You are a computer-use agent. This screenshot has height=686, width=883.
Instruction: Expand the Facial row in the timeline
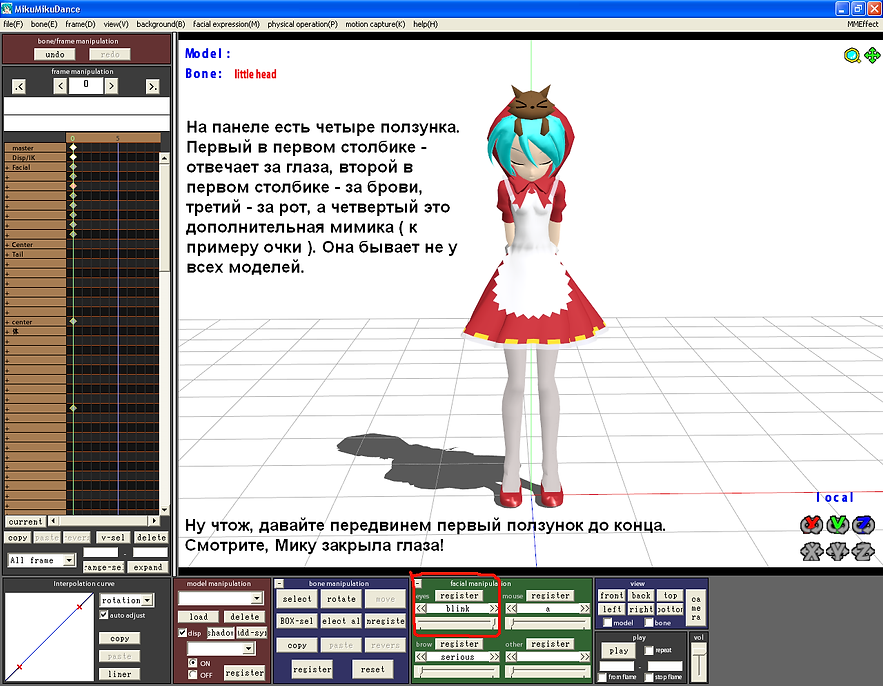click(7, 167)
